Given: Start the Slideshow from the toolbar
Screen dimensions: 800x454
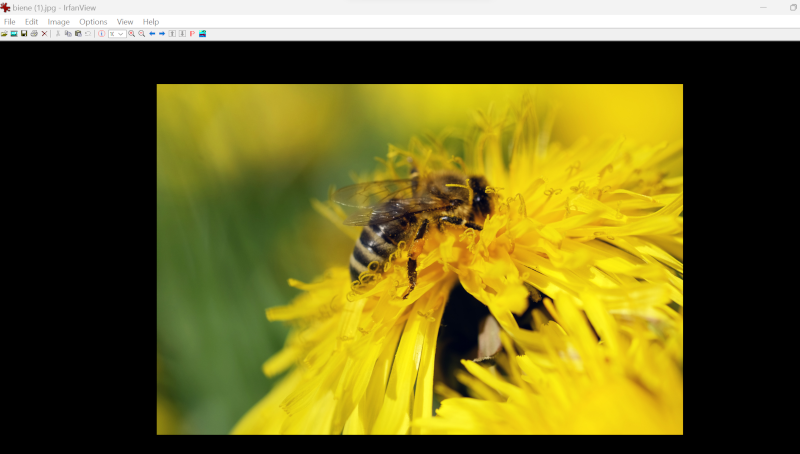Looking at the screenshot, I should [x=14, y=34].
